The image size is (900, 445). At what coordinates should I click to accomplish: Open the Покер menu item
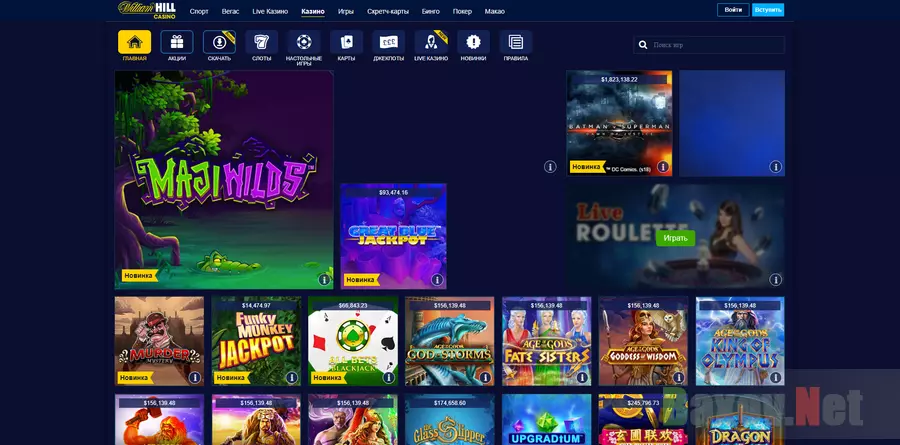pyautogui.click(x=462, y=11)
